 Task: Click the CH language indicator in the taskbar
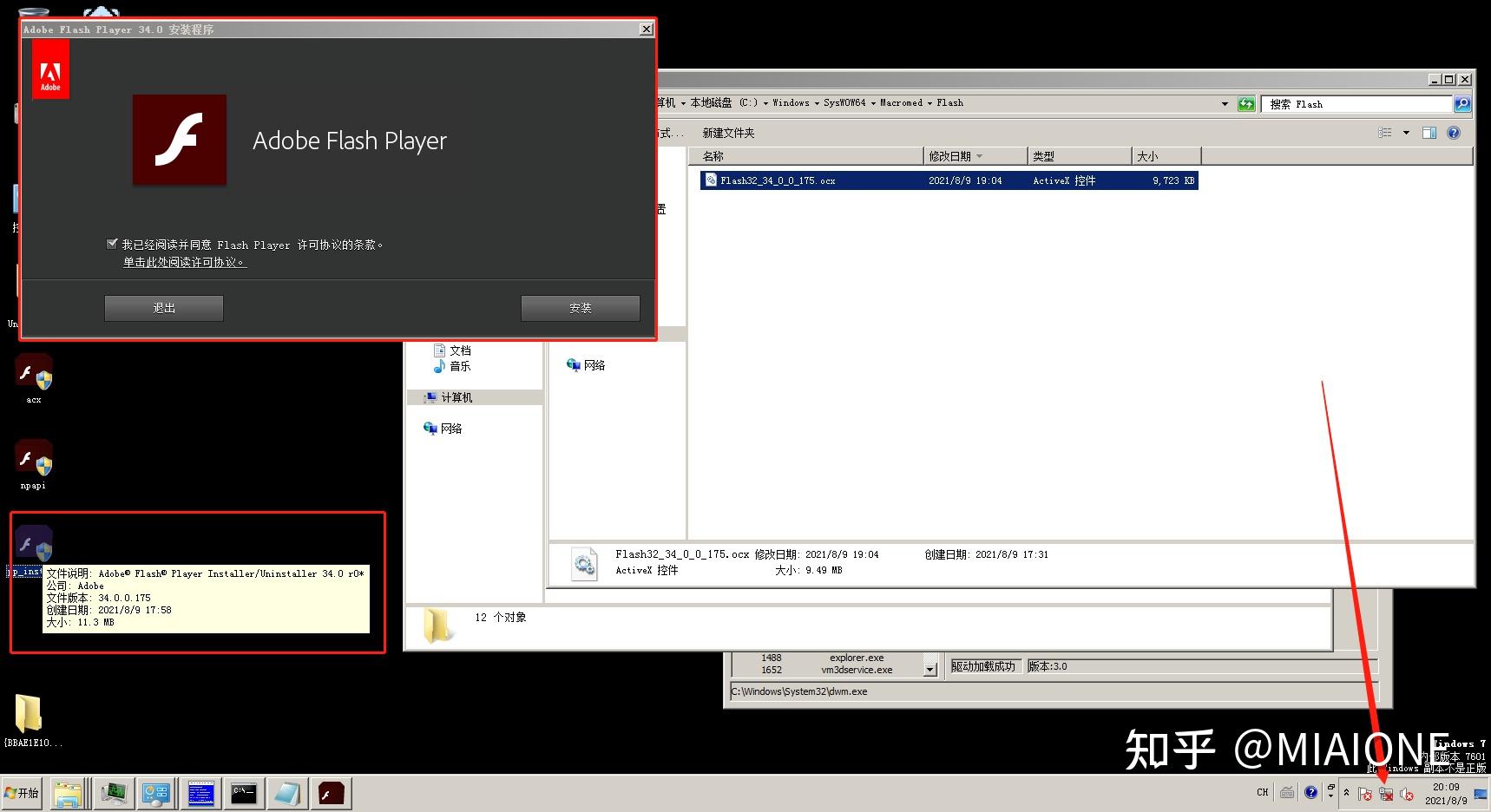1262,792
